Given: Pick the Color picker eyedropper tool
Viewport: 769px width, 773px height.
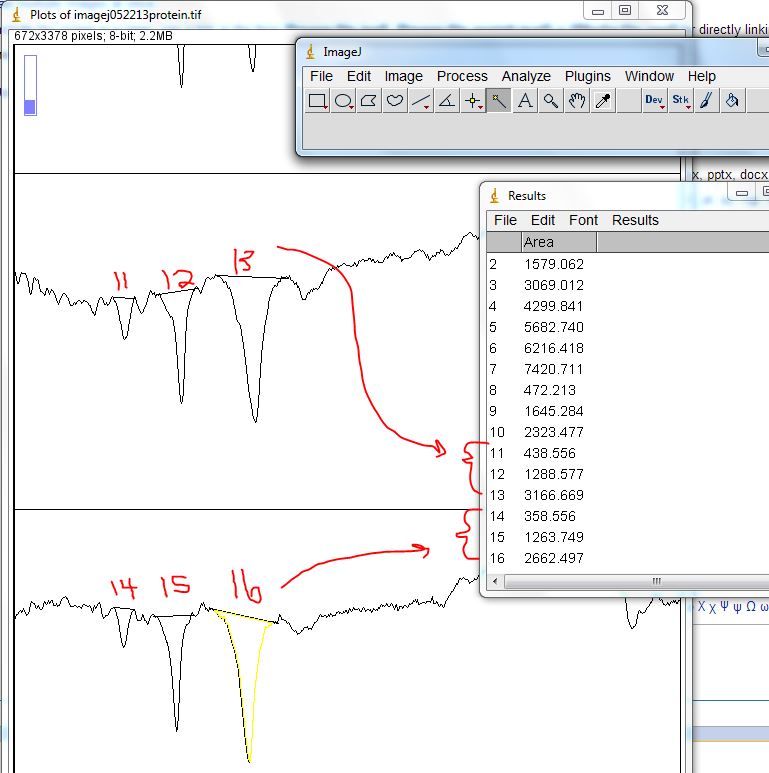Looking at the screenshot, I should coord(603,101).
